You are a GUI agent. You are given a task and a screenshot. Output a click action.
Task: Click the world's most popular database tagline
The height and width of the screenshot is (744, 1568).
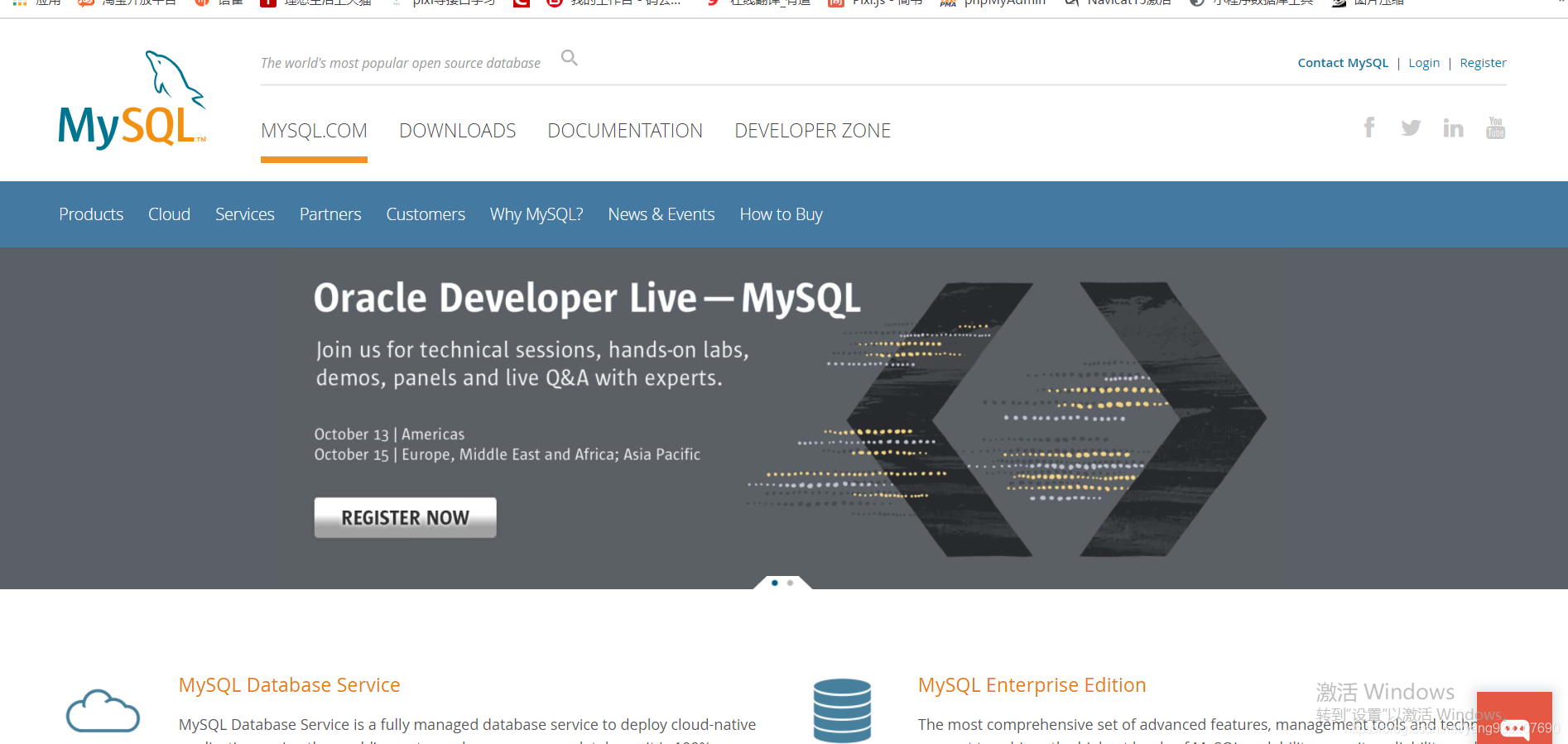(401, 63)
